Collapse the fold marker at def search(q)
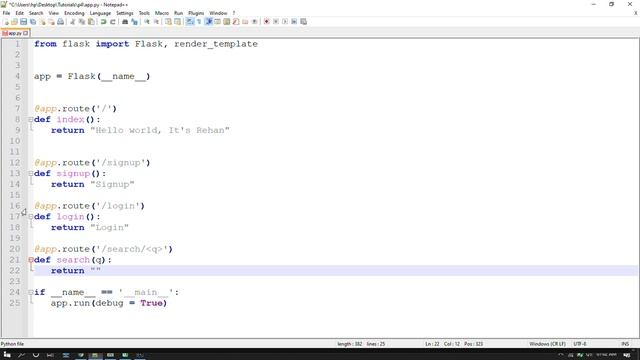Image resolution: width=640 pixels, height=360 pixels. (31, 260)
